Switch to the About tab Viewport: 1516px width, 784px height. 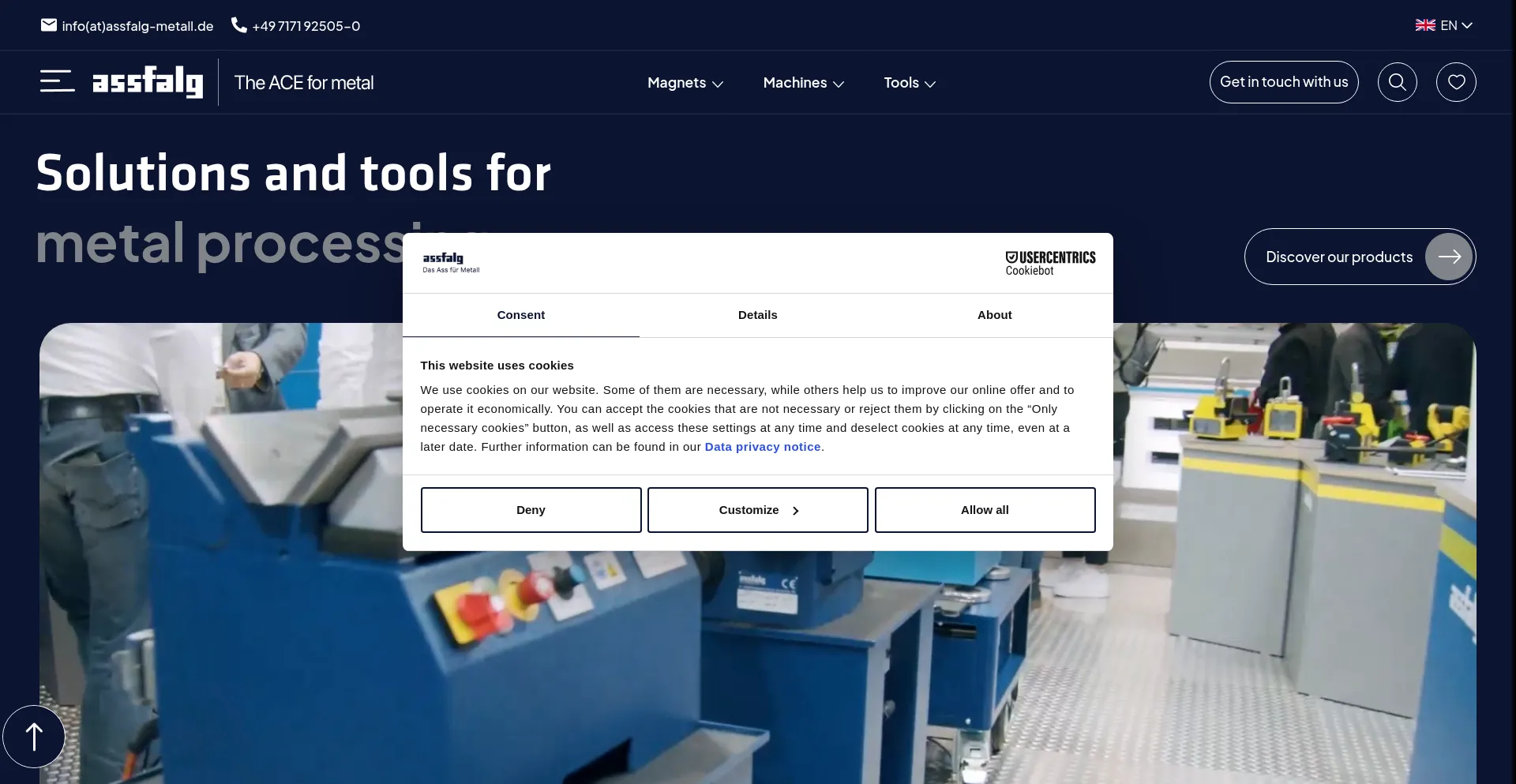[x=994, y=315]
